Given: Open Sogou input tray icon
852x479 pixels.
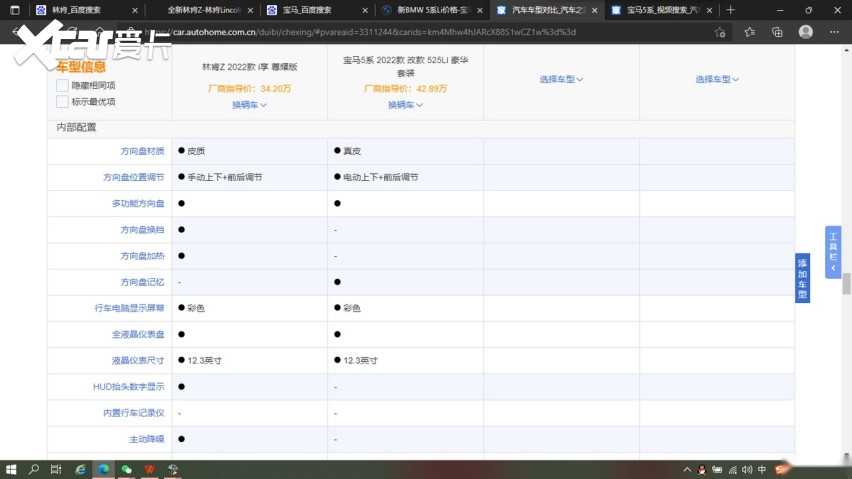Looking at the screenshot, I should 780,469.
